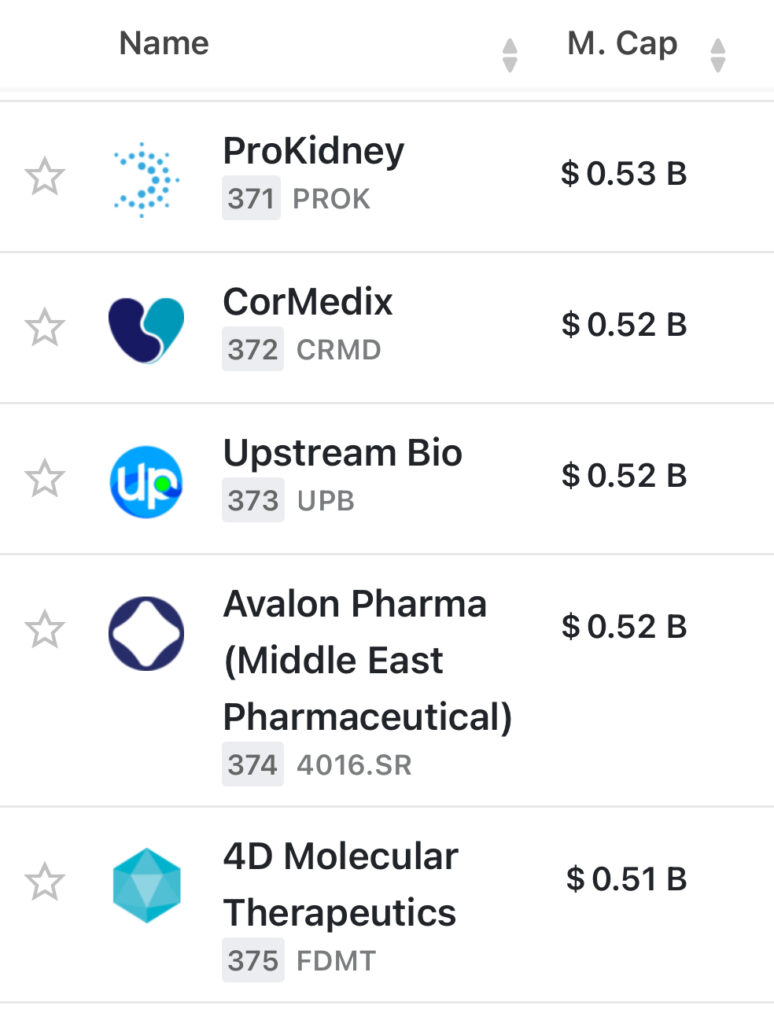Open the CorMedix company page
The height and width of the screenshot is (1024, 774).
[x=308, y=302]
